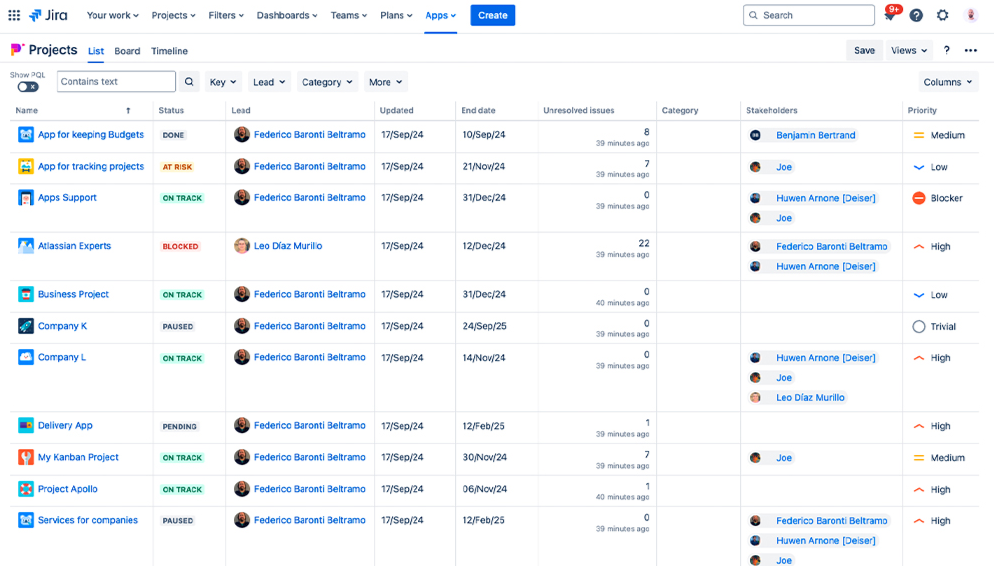The width and height of the screenshot is (994, 566).
Task: Focus the Contains text filter field
Action: [116, 82]
